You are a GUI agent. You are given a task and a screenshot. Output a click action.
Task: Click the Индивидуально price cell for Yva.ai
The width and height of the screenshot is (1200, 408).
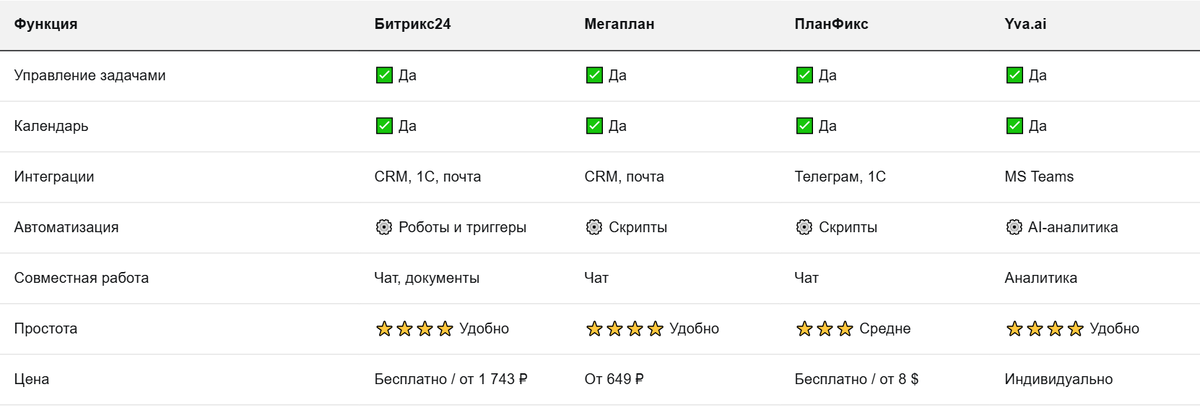[x=1058, y=380]
